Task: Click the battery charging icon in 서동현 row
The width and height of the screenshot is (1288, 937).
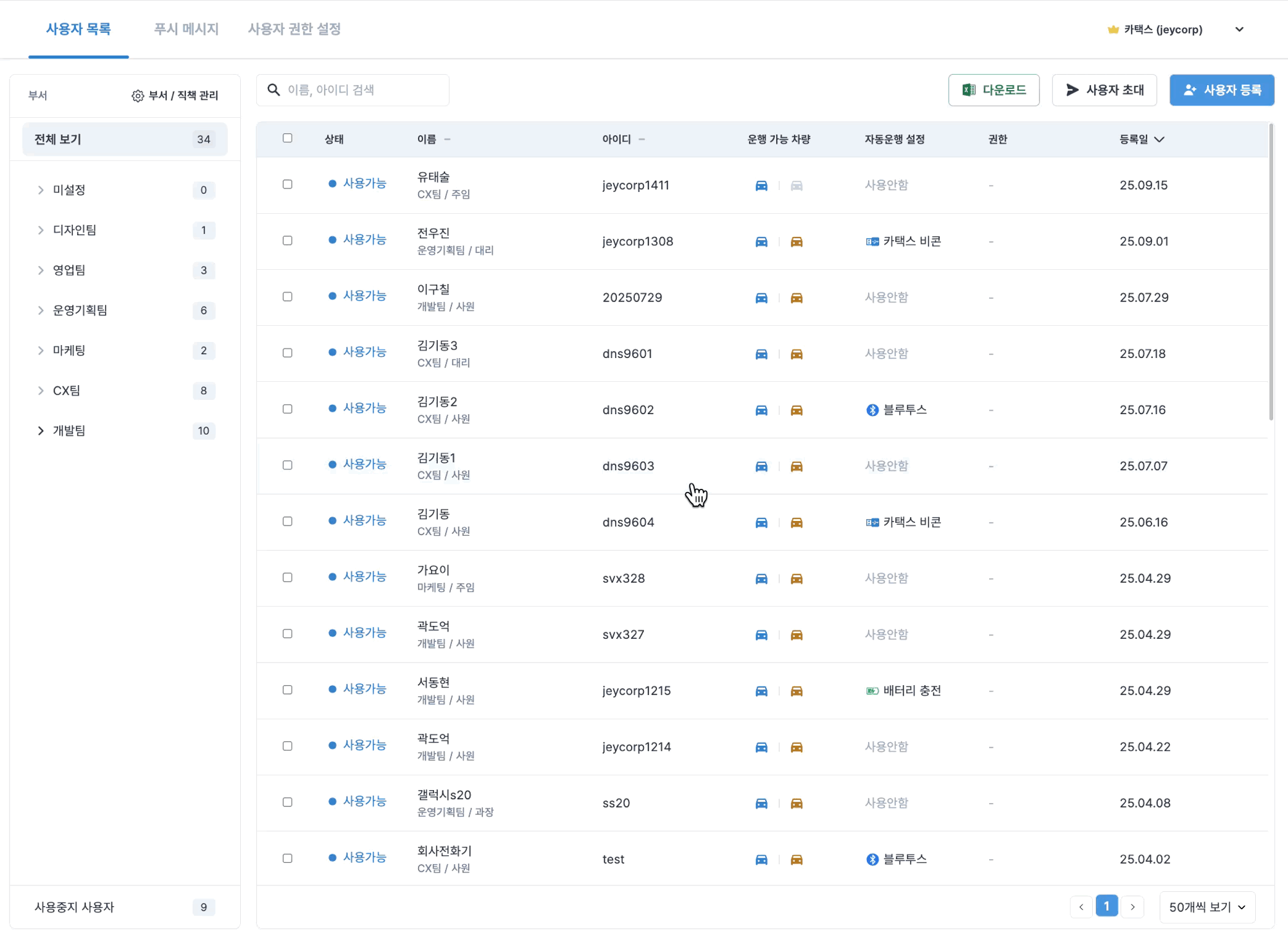Action: [x=872, y=691]
